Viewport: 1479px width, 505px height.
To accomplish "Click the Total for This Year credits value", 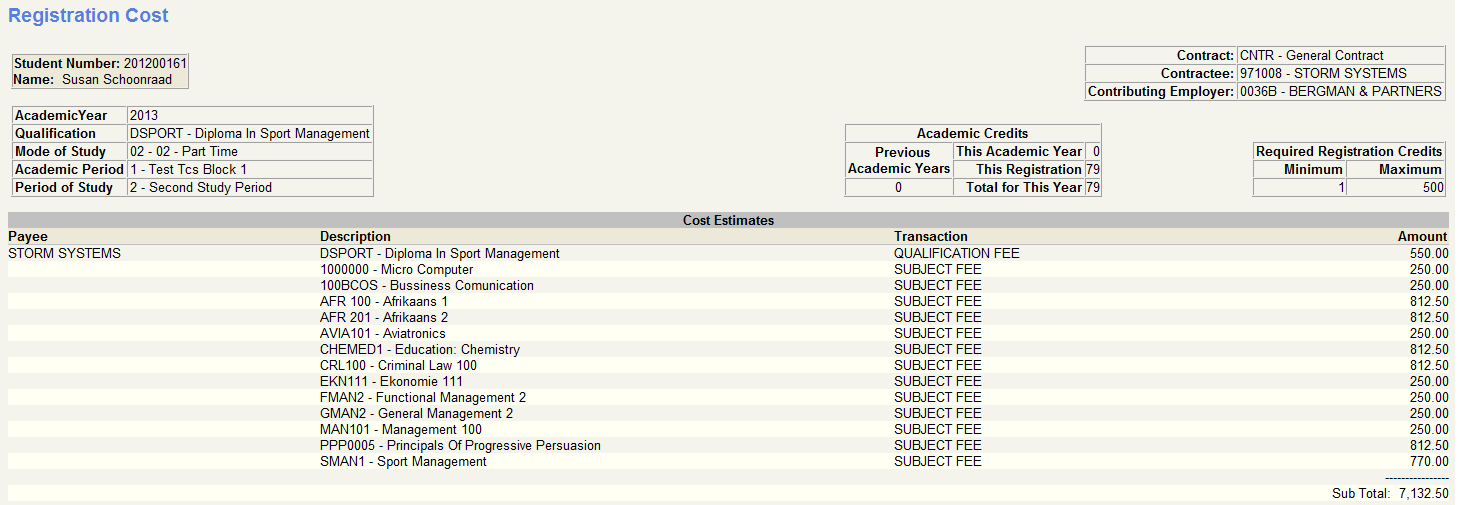I will click(1092, 188).
